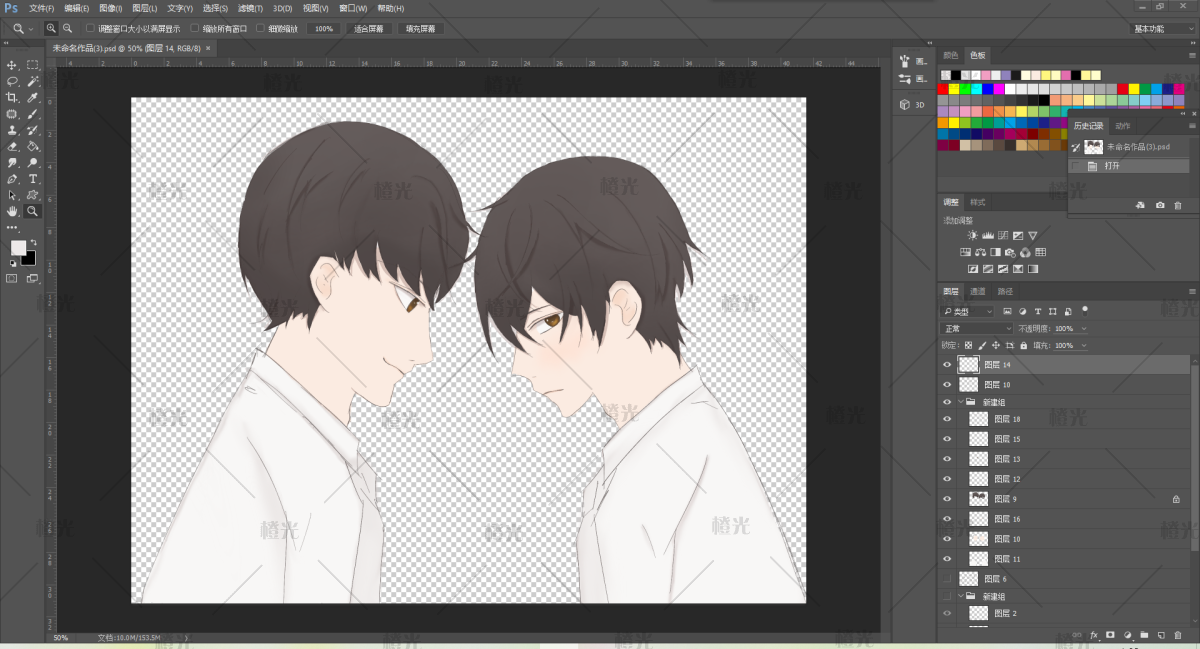Choose the Eyedropper tool
This screenshot has width=1200, height=649.
[32, 98]
